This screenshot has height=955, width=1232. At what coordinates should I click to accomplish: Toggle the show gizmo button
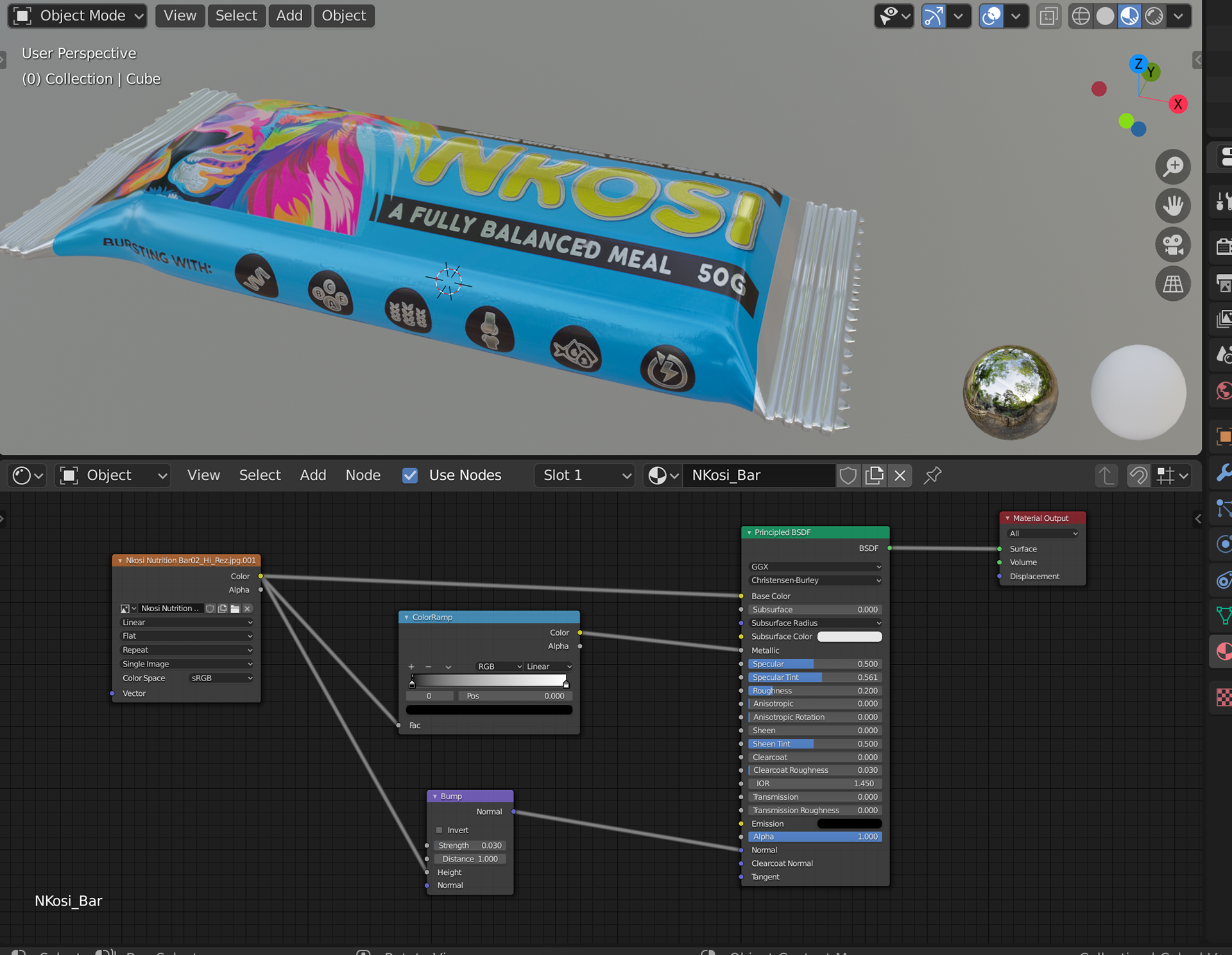933,16
